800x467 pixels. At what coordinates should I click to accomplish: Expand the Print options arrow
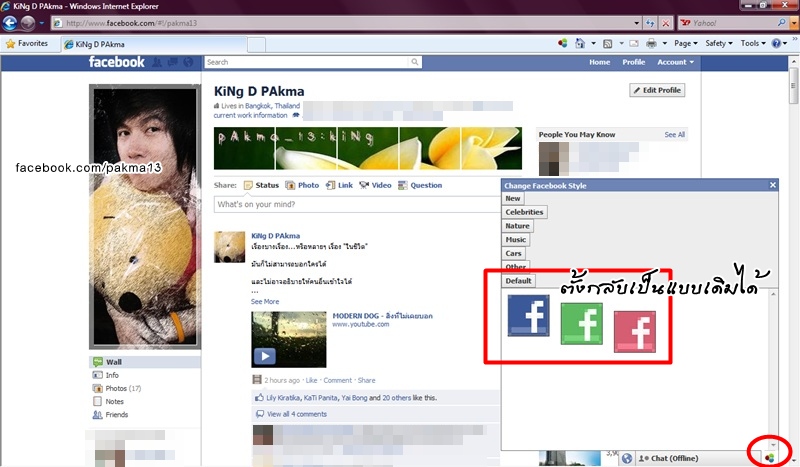point(664,44)
